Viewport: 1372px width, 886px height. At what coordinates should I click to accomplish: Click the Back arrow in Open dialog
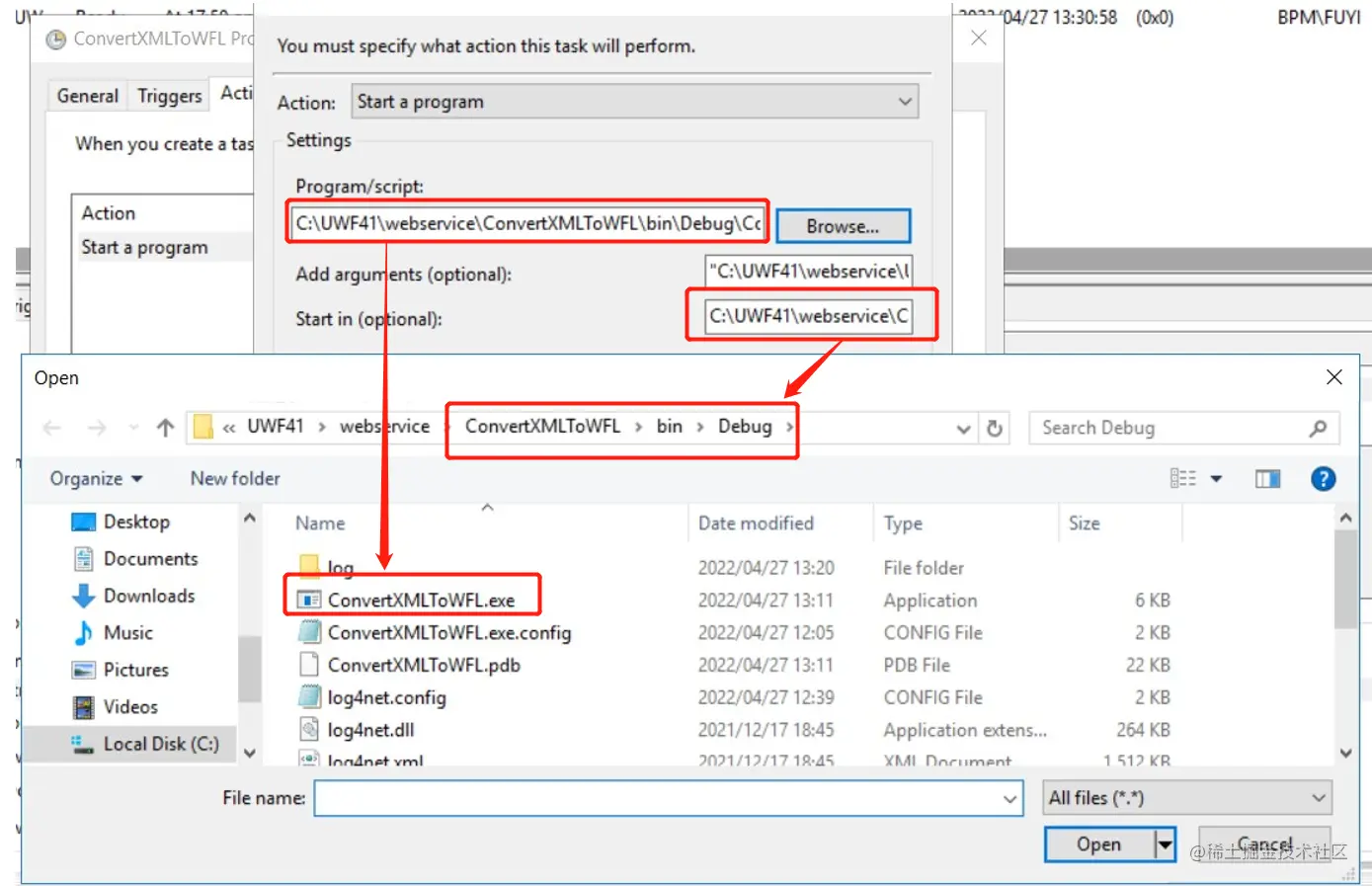[x=52, y=428]
